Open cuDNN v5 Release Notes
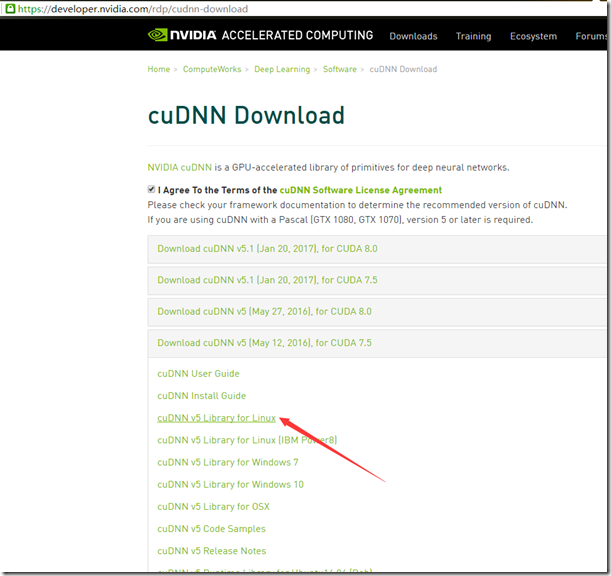The image size is (611, 576). click(x=212, y=551)
